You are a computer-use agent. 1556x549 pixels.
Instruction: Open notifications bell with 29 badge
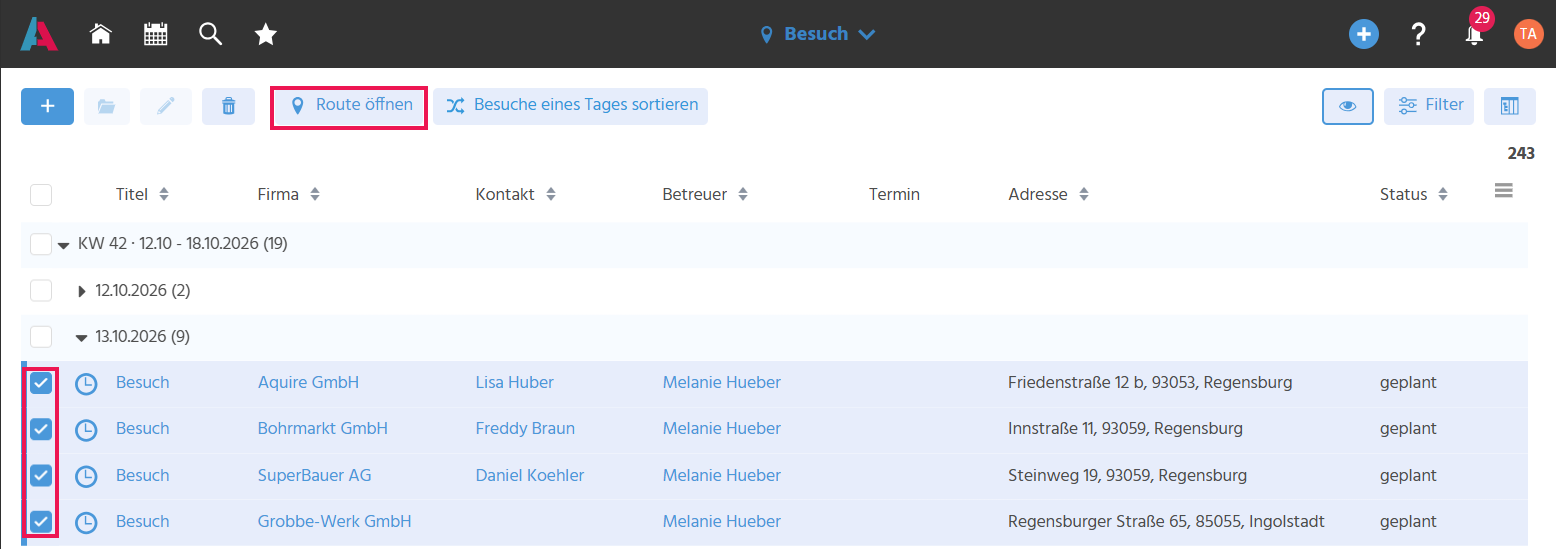pos(1474,32)
